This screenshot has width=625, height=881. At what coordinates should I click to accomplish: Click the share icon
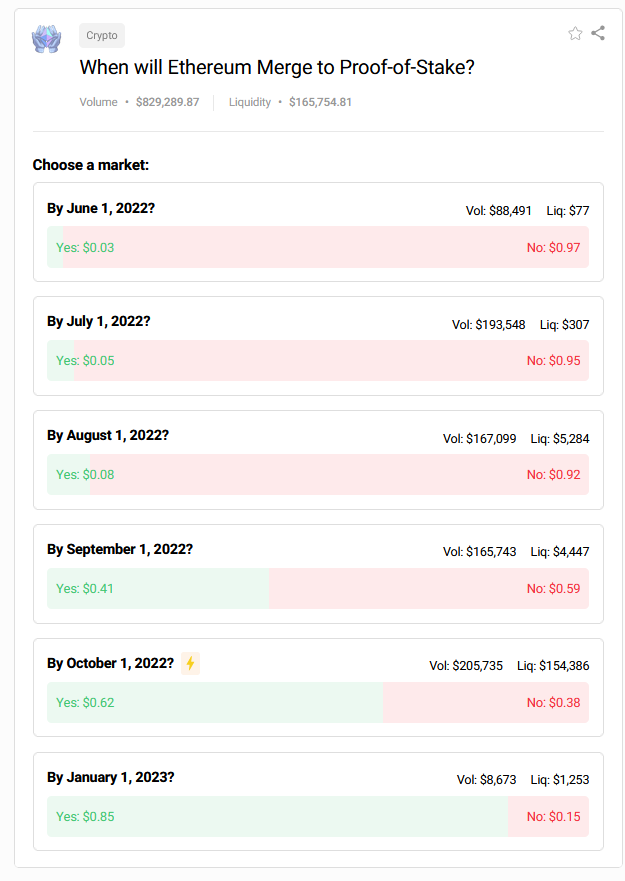coord(598,33)
